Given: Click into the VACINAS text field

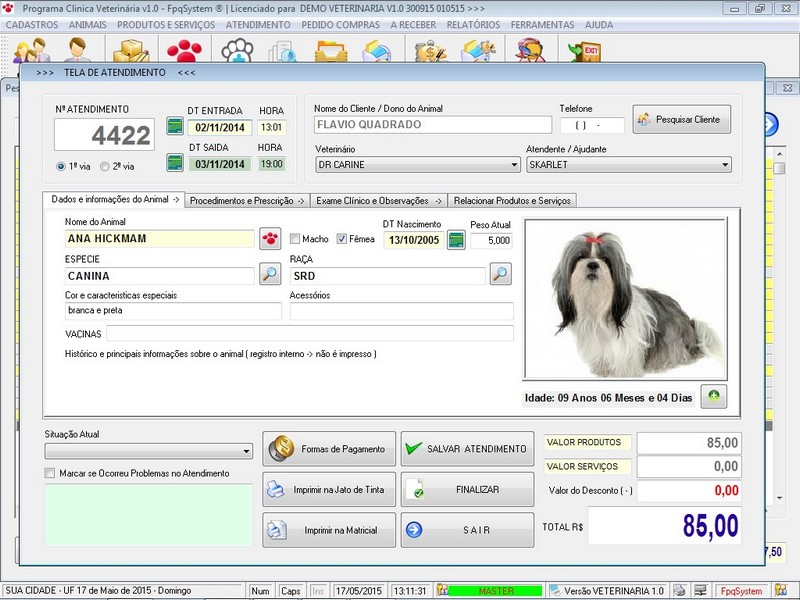Looking at the screenshot, I should (x=310, y=333).
